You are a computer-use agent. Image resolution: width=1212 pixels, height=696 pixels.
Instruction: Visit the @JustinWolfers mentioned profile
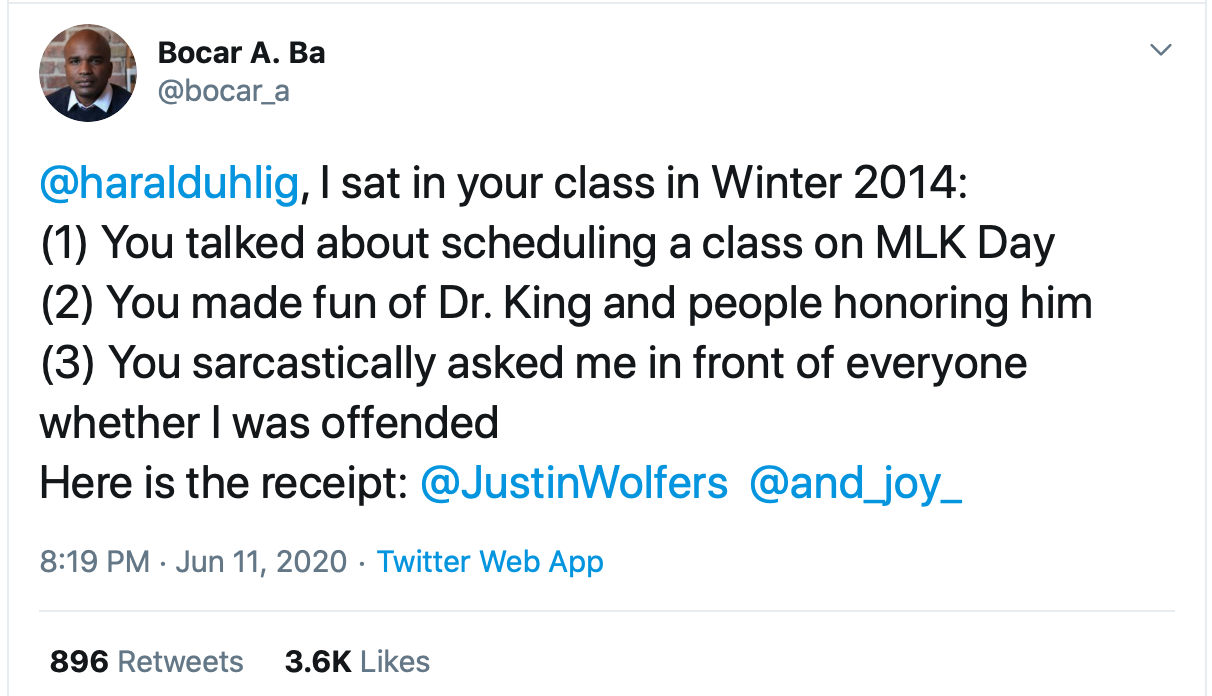(x=574, y=484)
